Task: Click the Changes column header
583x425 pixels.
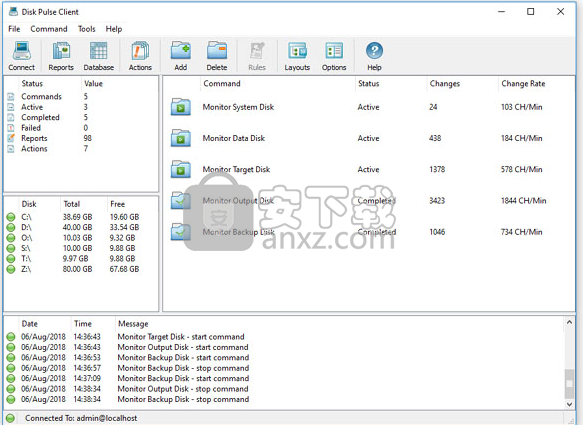Action: 462,84
